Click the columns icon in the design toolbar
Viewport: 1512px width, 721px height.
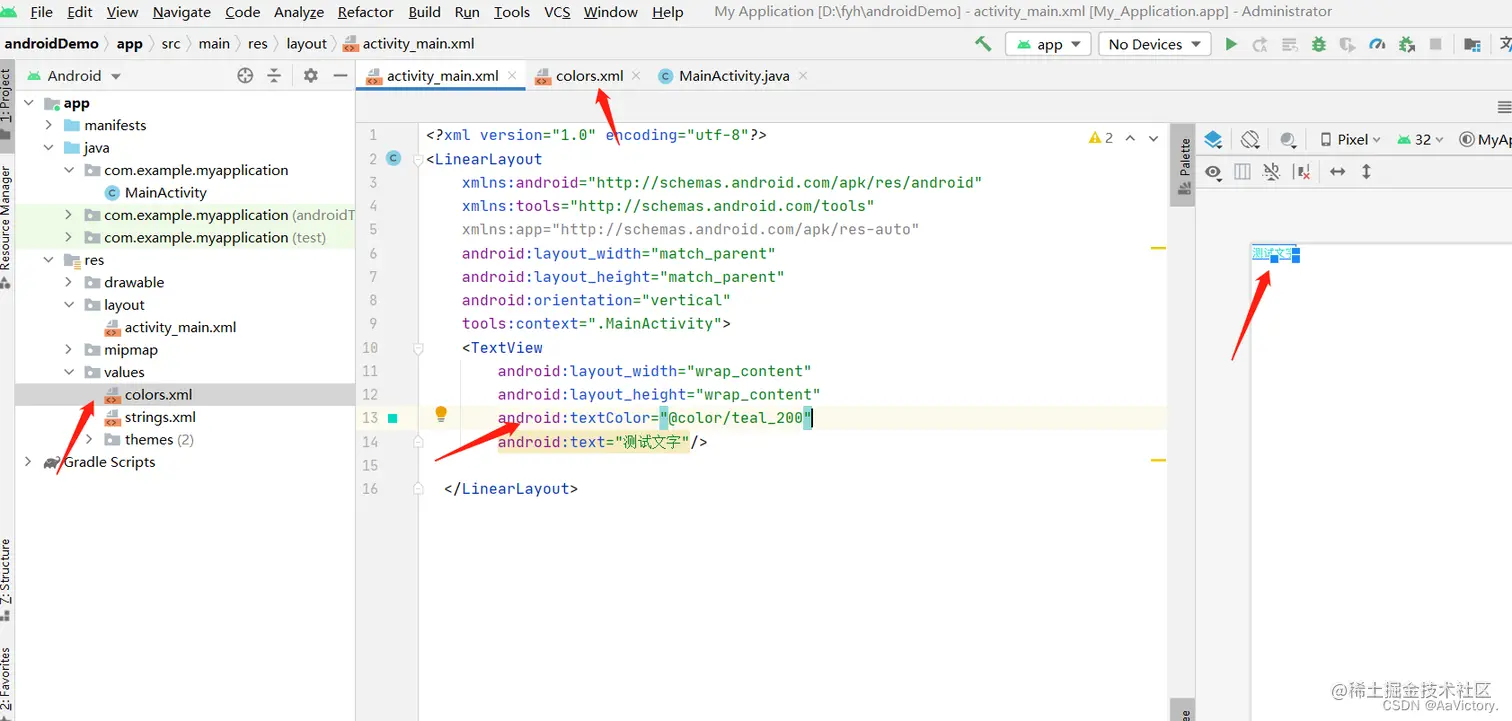click(1242, 172)
